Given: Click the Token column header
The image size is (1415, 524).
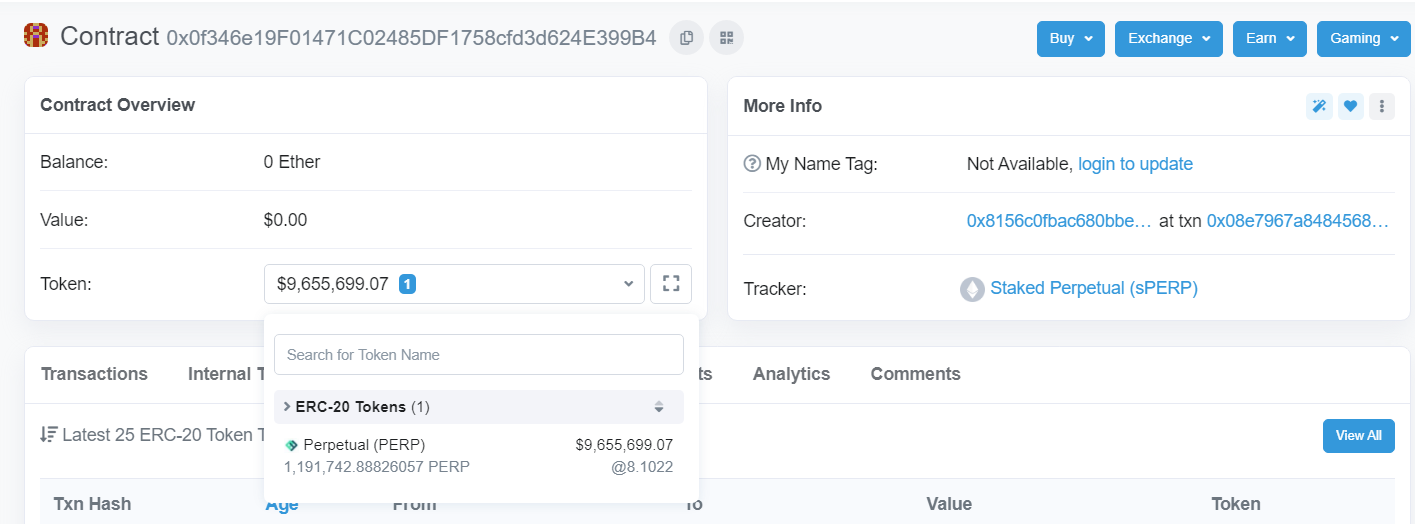Looking at the screenshot, I should click(x=1236, y=504).
